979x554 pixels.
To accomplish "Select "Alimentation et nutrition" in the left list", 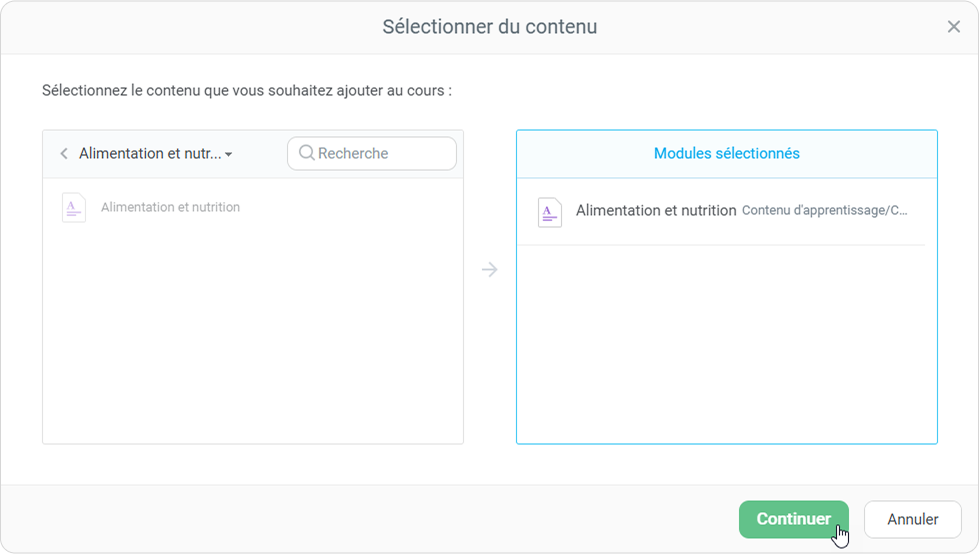I will click(170, 208).
